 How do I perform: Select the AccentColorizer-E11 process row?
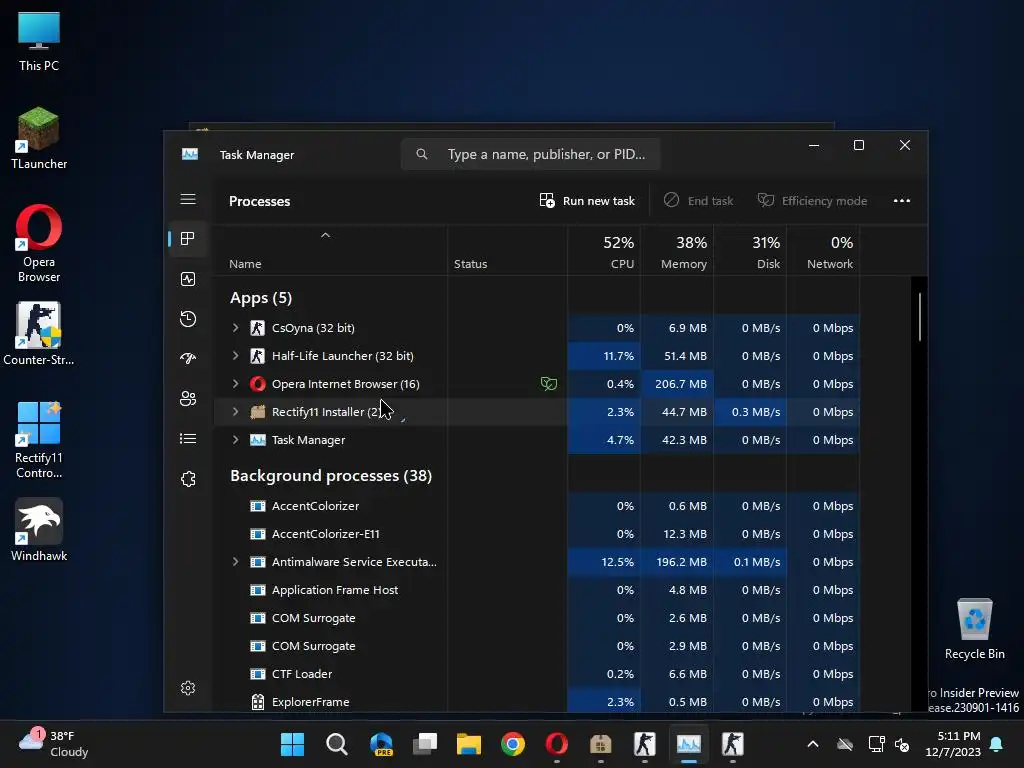(537, 534)
